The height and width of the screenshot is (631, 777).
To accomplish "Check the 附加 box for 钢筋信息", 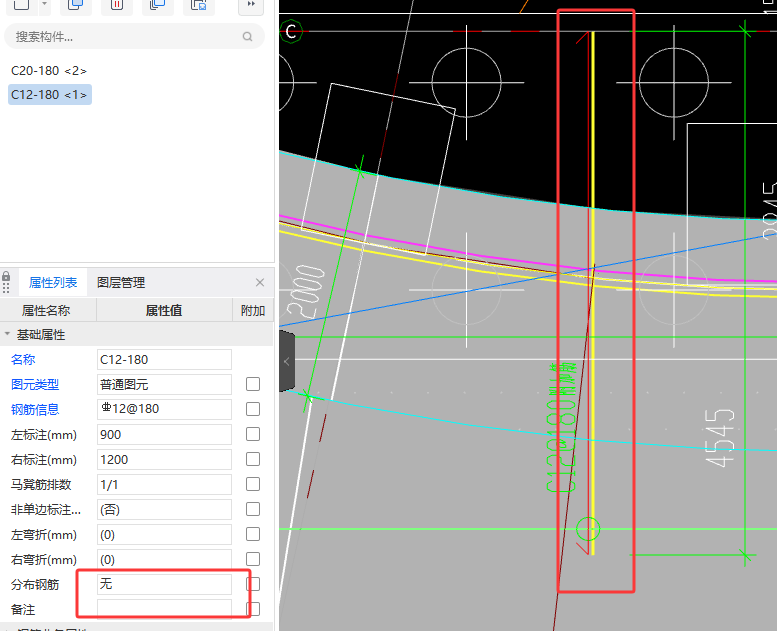I will (x=253, y=409).
